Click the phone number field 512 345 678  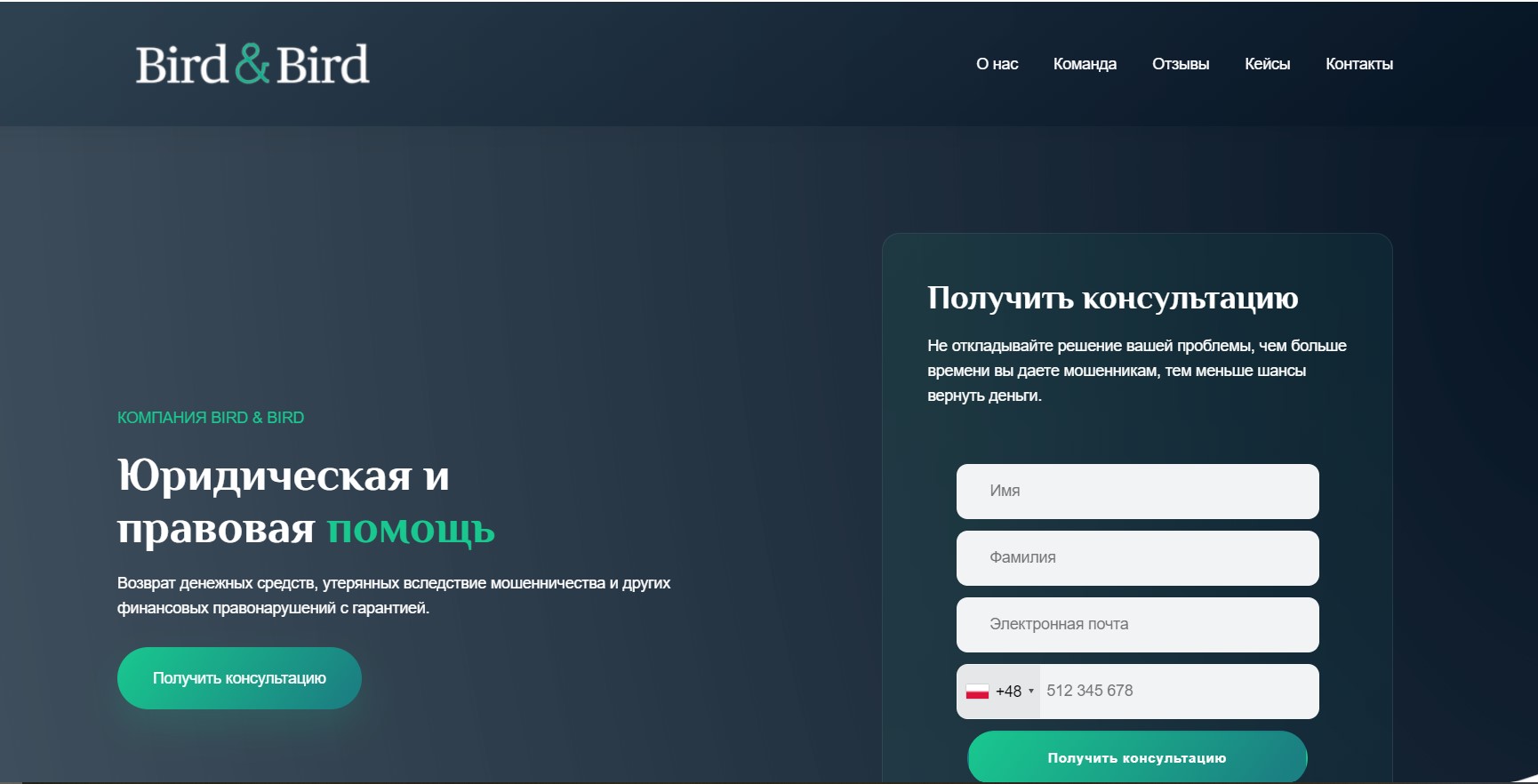pos(1179,691)
